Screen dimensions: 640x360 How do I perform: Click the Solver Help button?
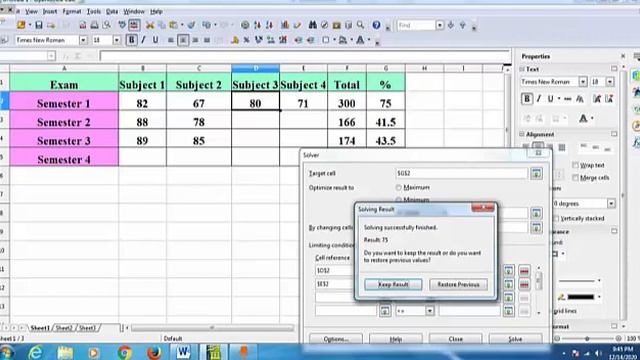[x=396, y=339]
